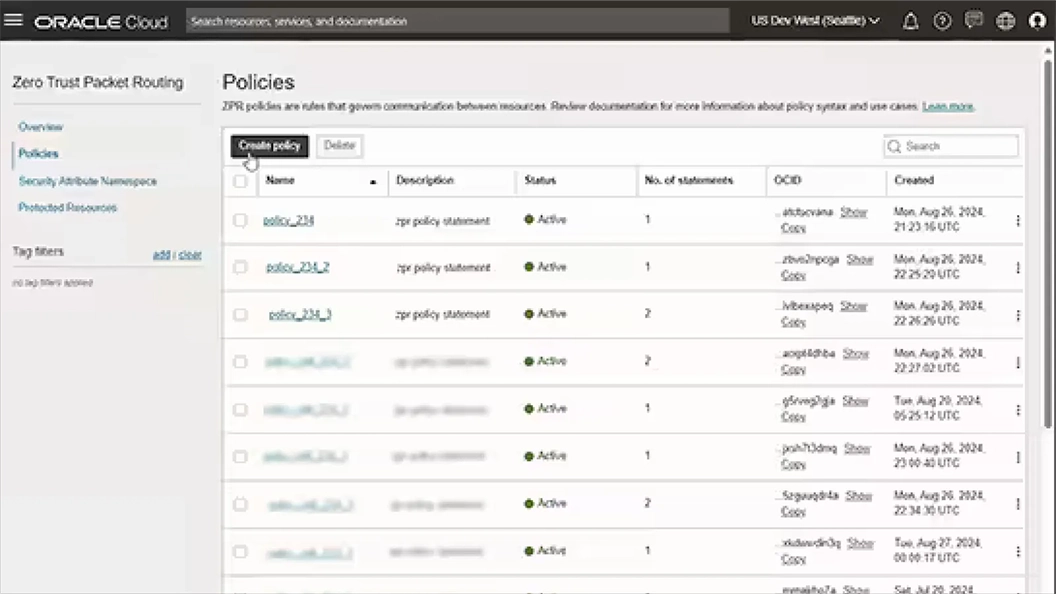Click clear link under Tag filters
1056x594 pixels.
click(x=190, y=255)
